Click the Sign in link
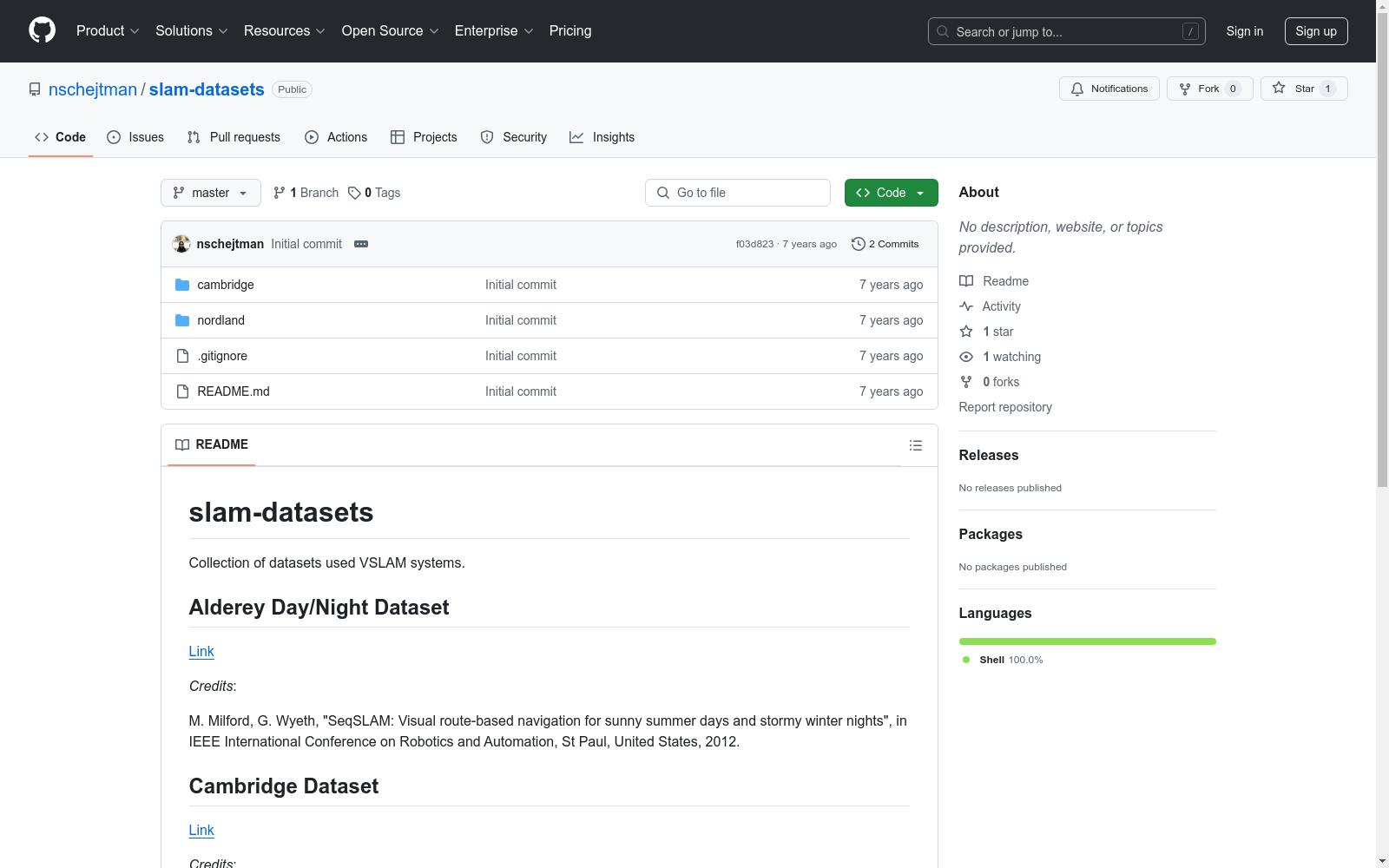The height and width of the screenshot is (868, 1389). coord(1245,31)
